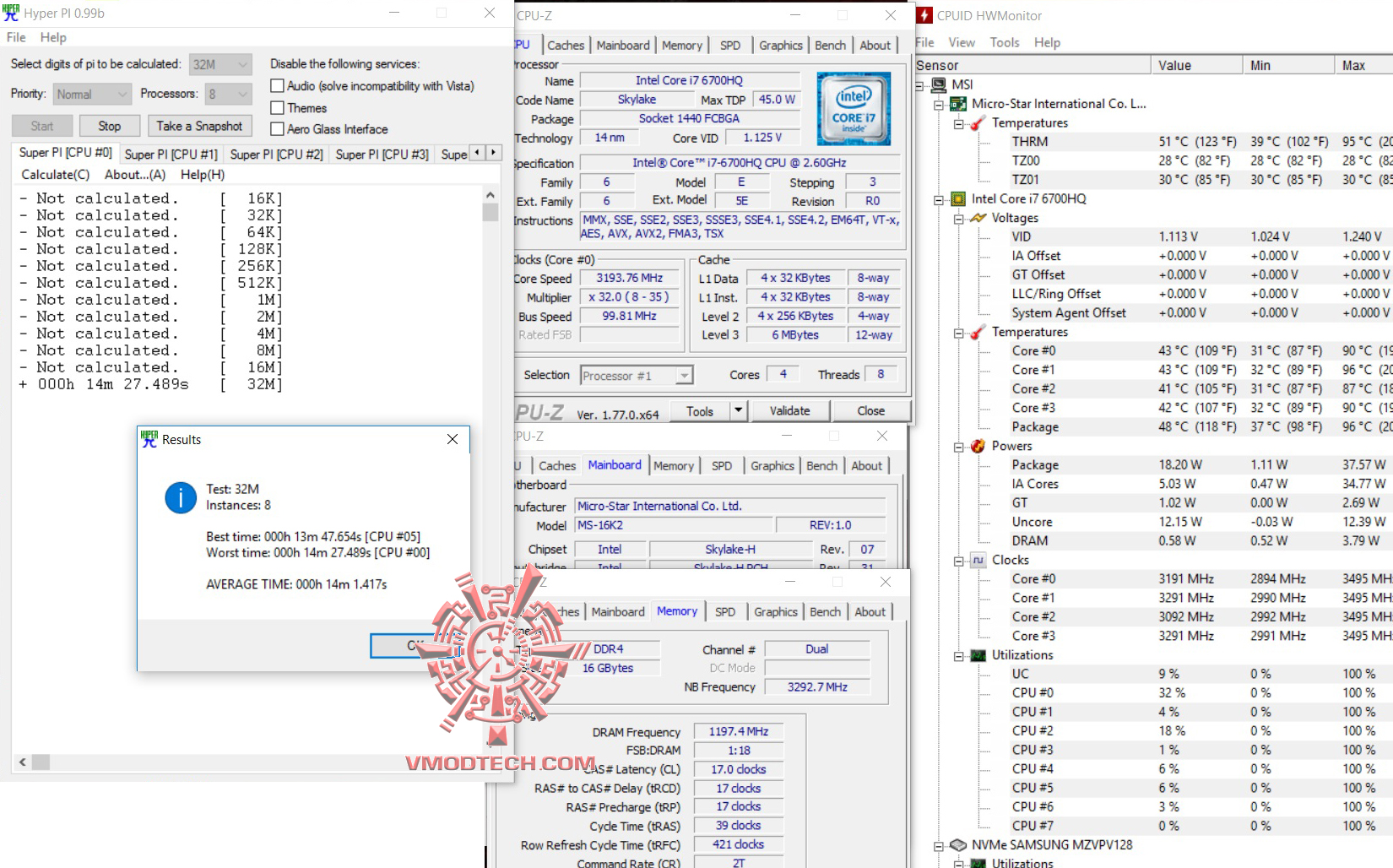Click the Intel Core i7 6700HQ chip icon
The height and width of the screenshot is (868, 1393).
click(x=958, y=199)
